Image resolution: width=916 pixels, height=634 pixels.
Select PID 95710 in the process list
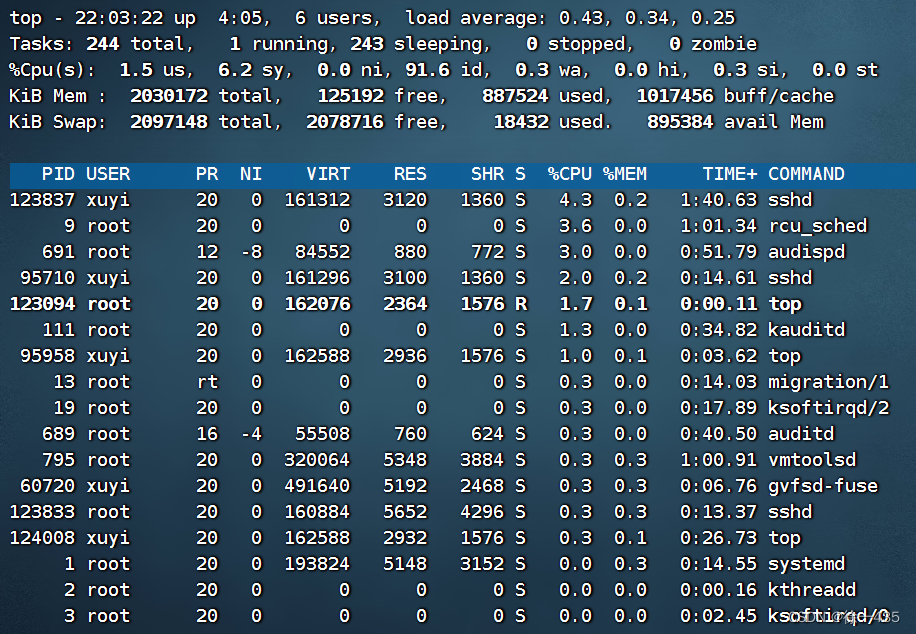pos(47,278)
